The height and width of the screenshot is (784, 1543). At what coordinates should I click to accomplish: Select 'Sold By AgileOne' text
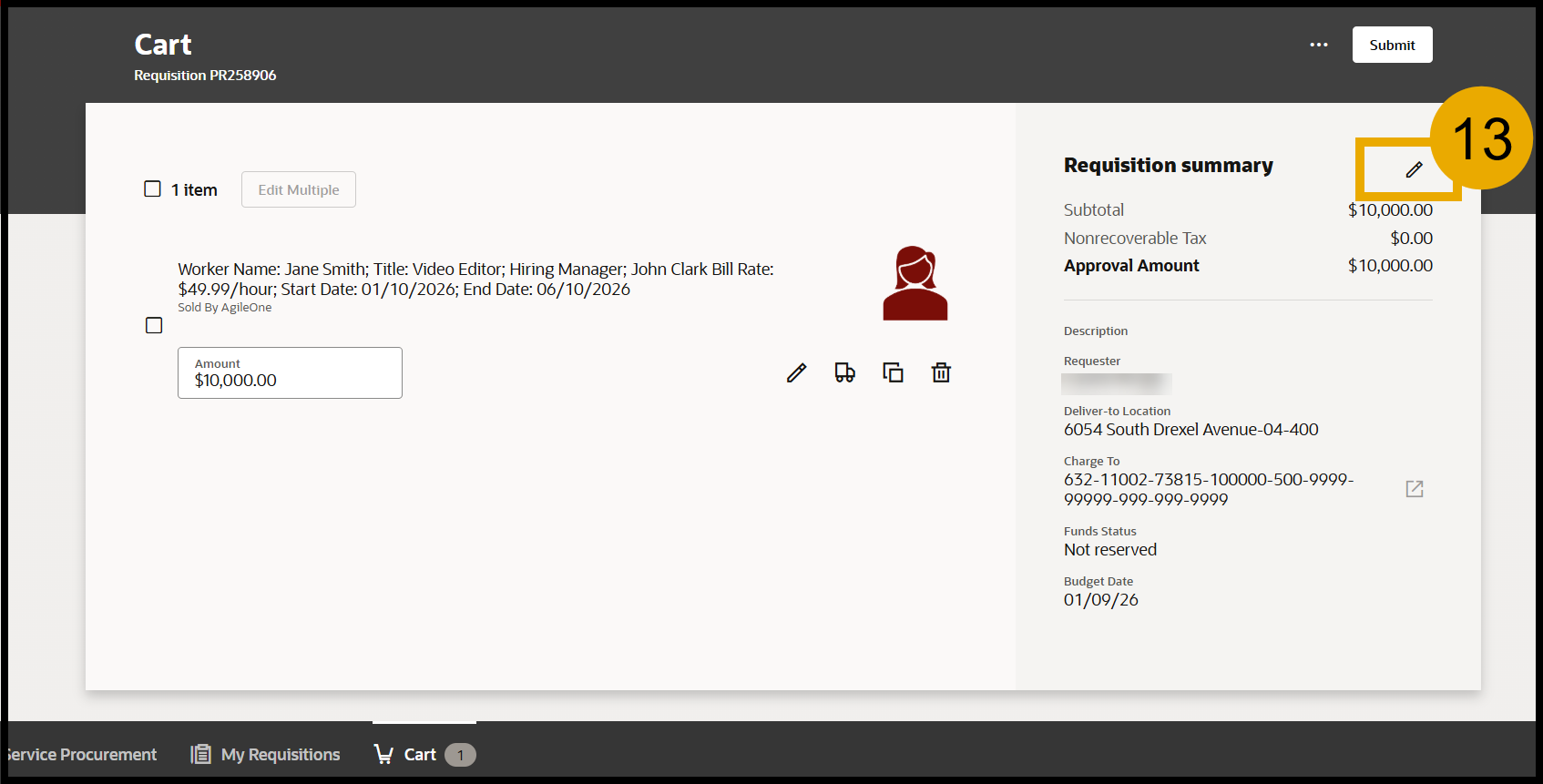point(225,308)
